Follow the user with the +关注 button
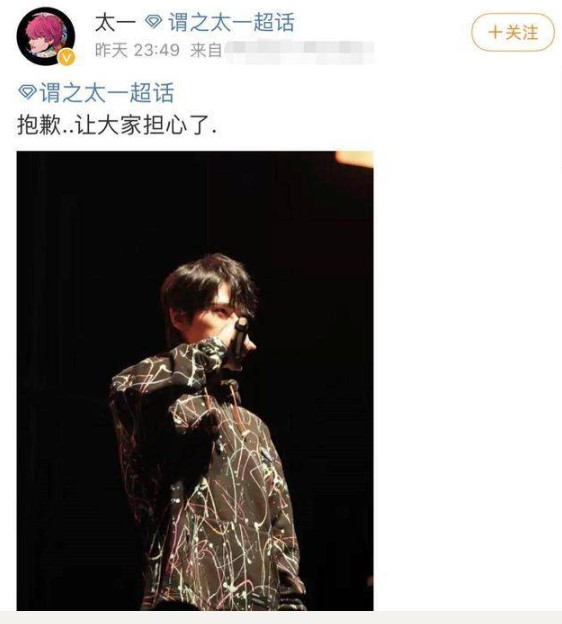 (x=513, y=32)
